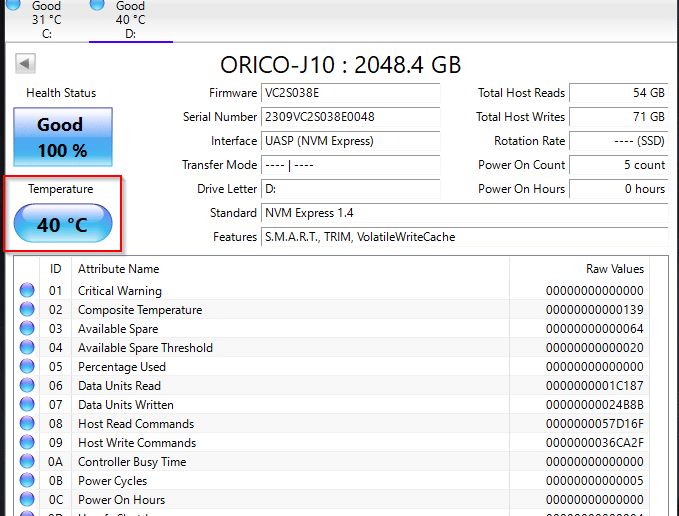The height and width of the screenshot is (516, 679).
Task: Click the Drive Letter field D:
Action: coord(350,189)
